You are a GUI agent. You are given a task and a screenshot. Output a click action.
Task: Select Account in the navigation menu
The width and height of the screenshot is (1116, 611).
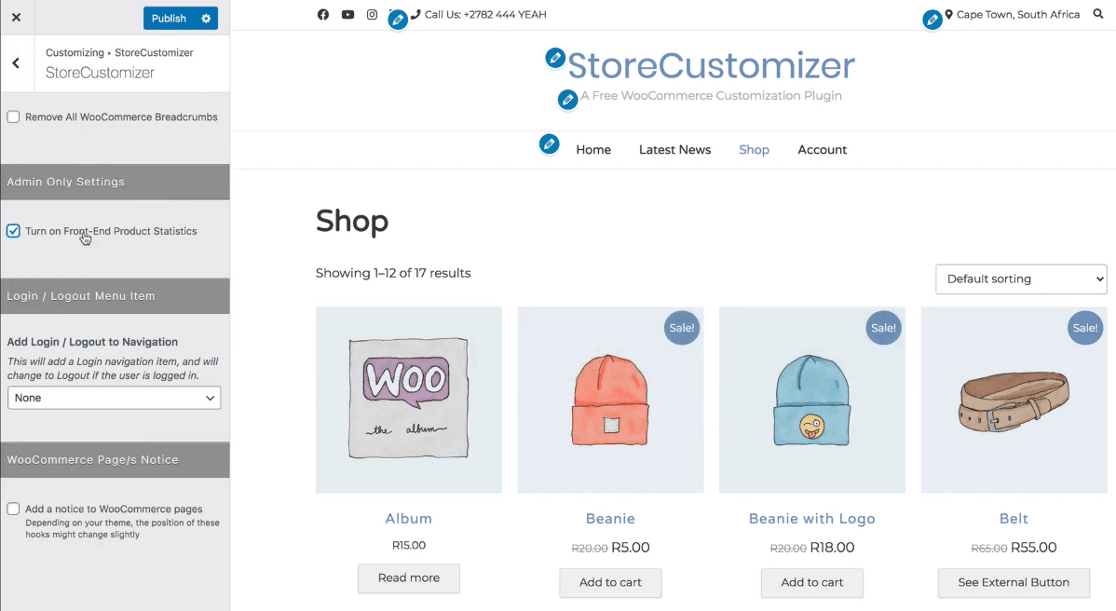coord(821,149)
